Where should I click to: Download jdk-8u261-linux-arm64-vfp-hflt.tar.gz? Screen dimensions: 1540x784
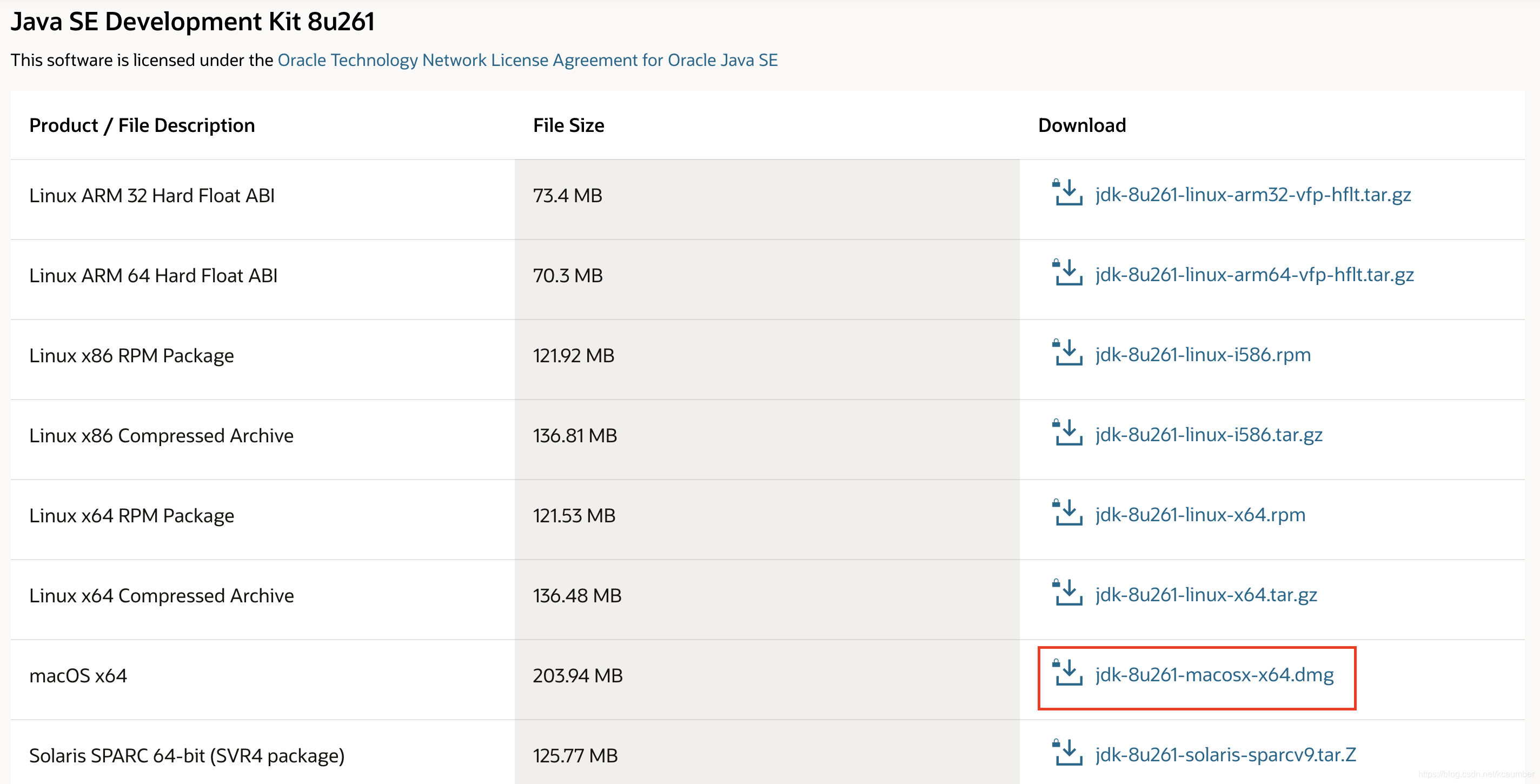click(x=1254, y=275)
